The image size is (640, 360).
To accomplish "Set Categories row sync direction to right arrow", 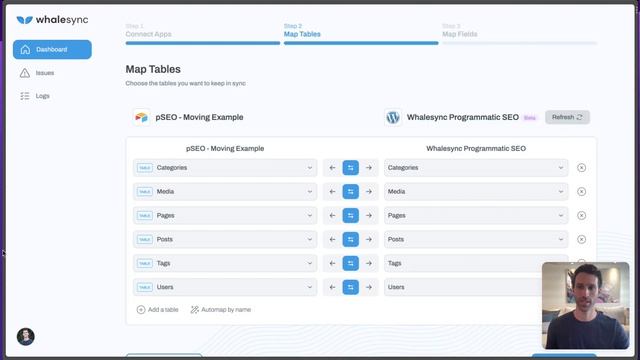I will coord(369,168).
